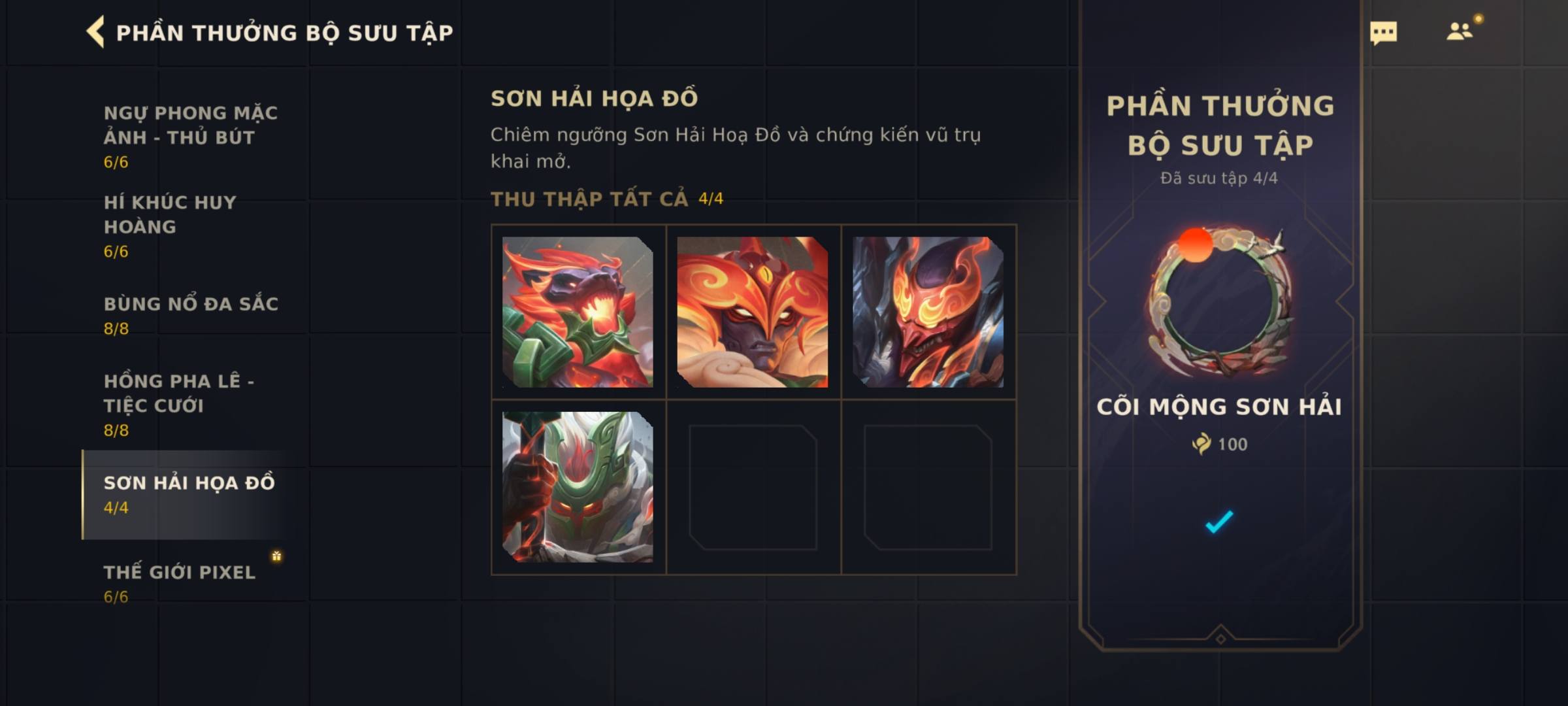Viewport: 1568px width, 706px height.
Task: Click Phần Thưởng Bộ Sưu Tập header title
Action: (284, 33)
